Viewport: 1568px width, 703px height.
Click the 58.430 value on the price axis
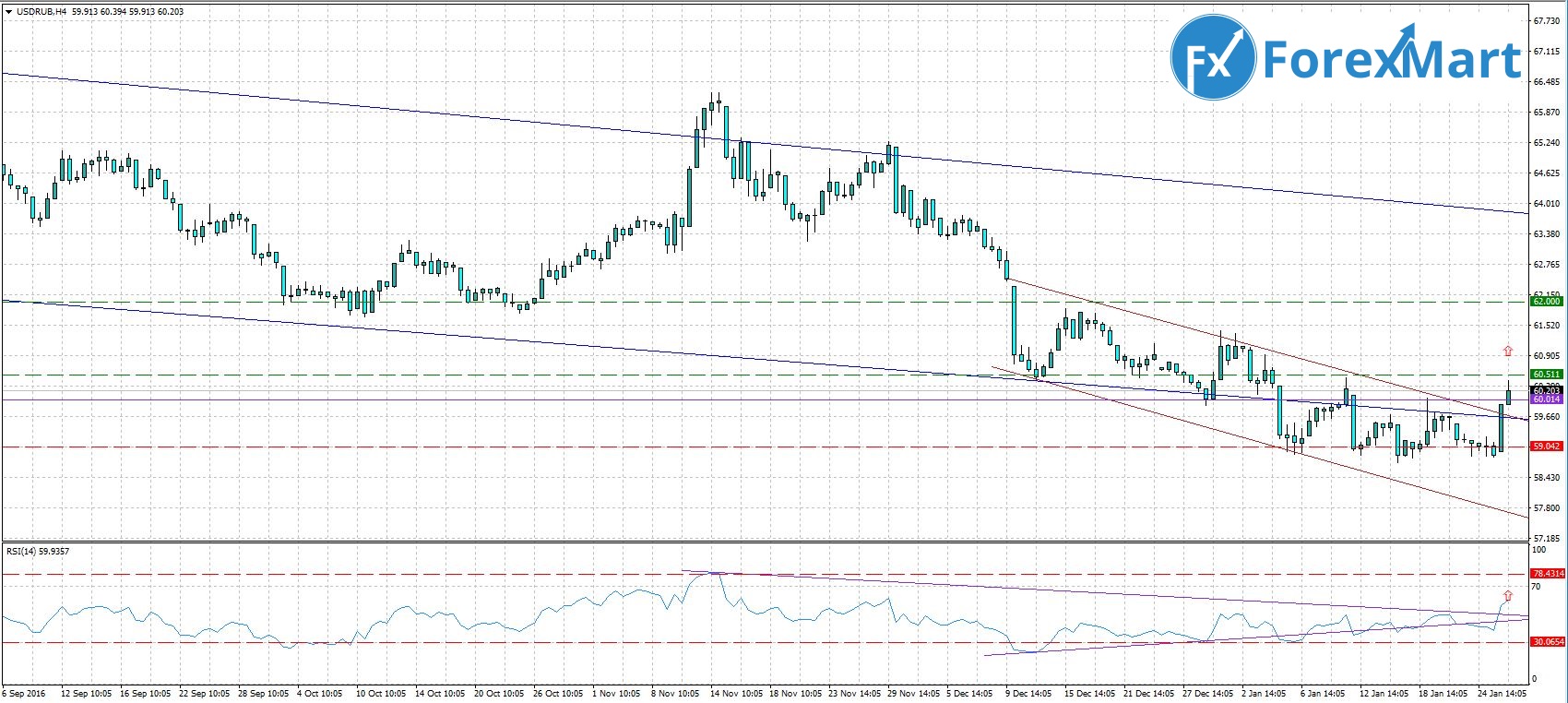pos(1546,478)
